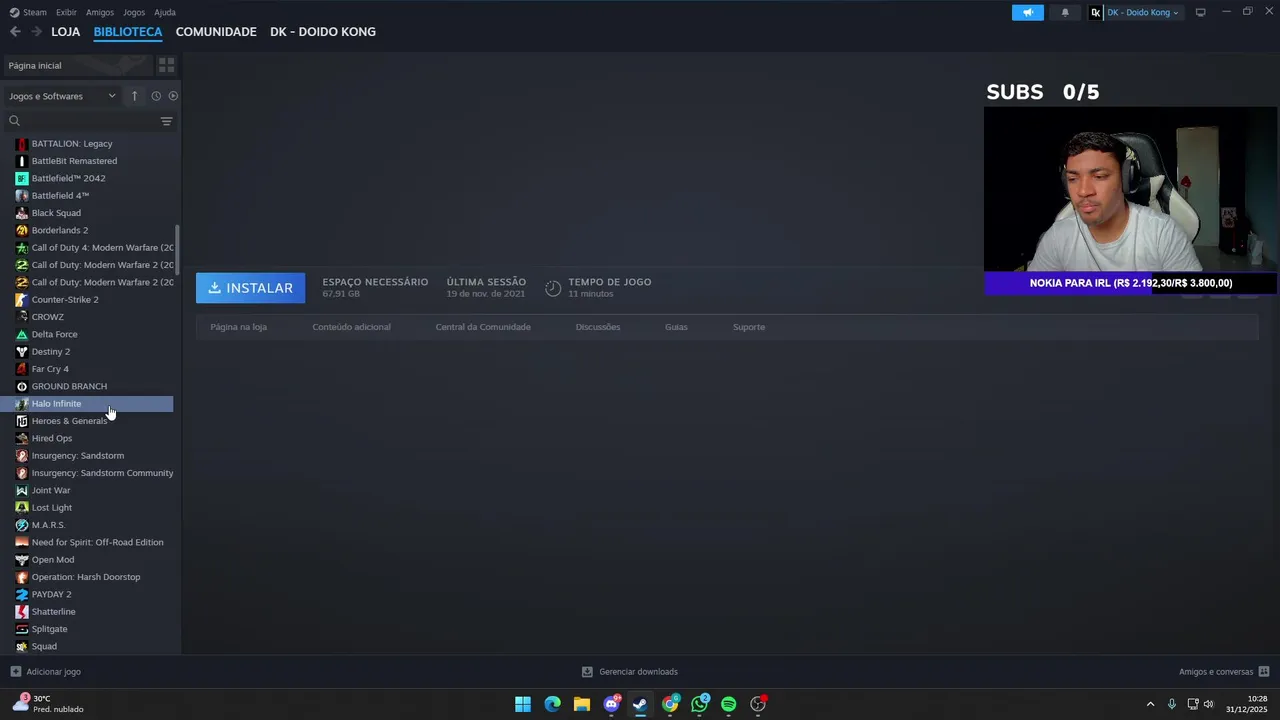Toggle the recent activity clock filter
Screen dimensions: 1280x720
click(x=156, y=96)
